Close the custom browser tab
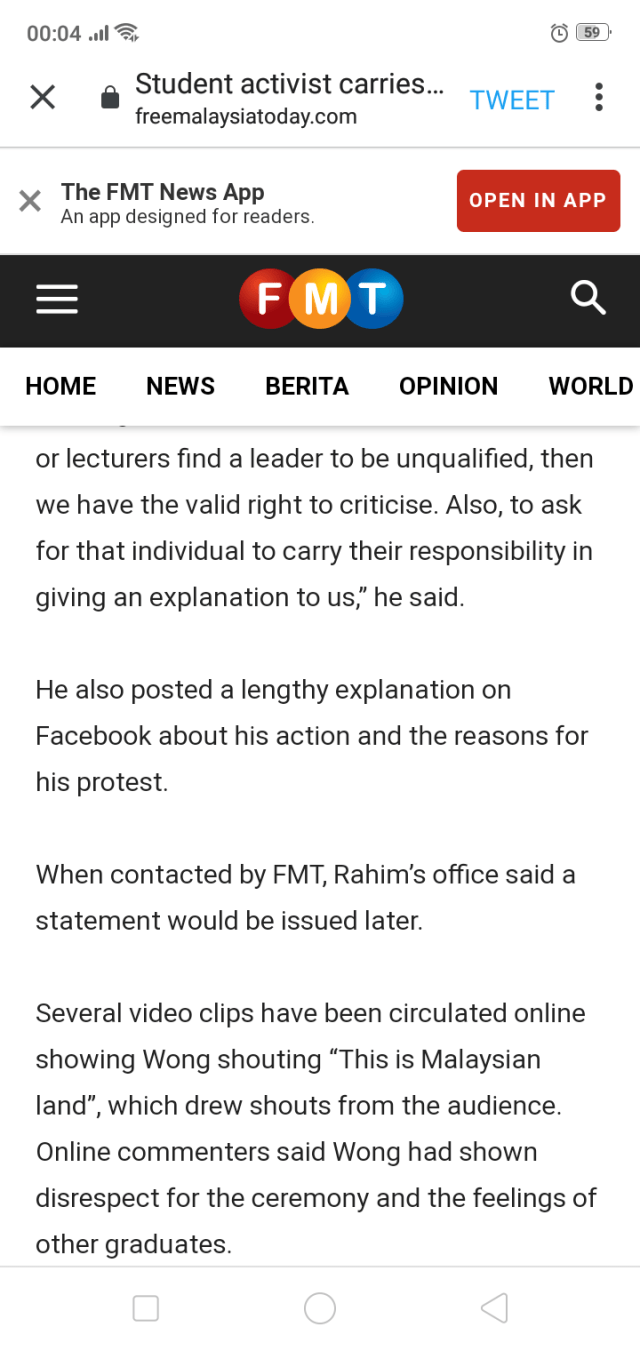This screenshot has width=640, height=1351. [42, 97]
